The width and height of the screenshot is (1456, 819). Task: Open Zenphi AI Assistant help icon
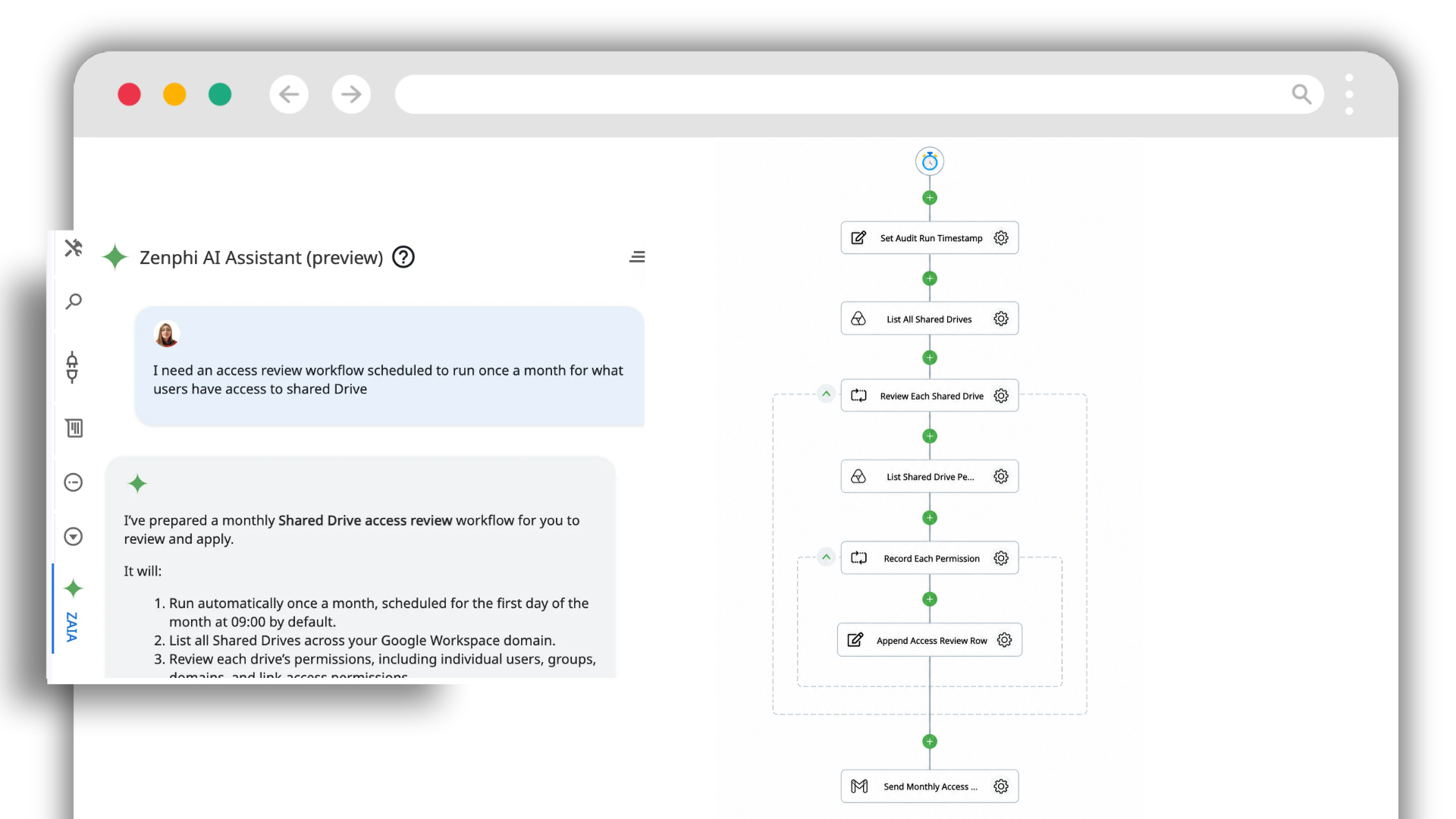403,258
